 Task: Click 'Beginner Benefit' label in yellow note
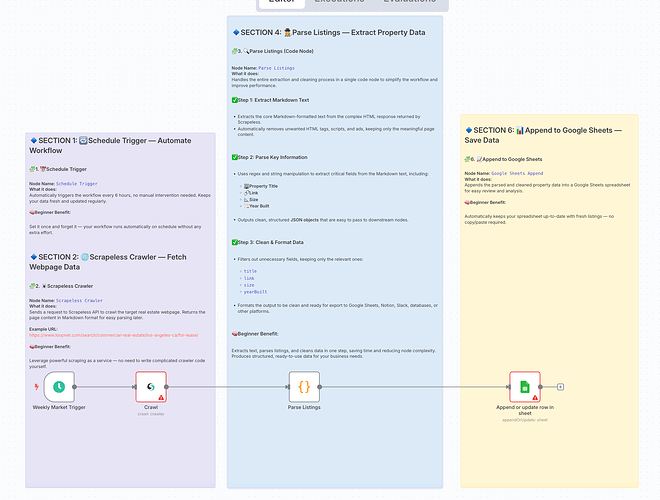click(485, 202)
